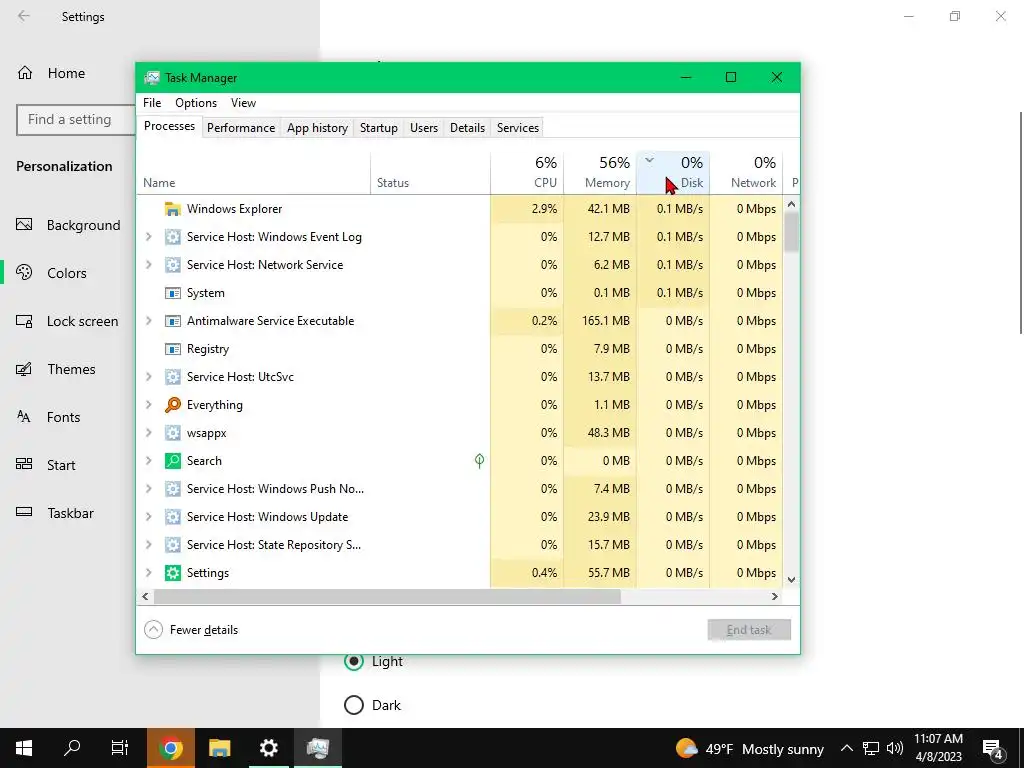Click Fewer details button
The height and width of the screenshot is (768, 1024).
coord(191,630)
